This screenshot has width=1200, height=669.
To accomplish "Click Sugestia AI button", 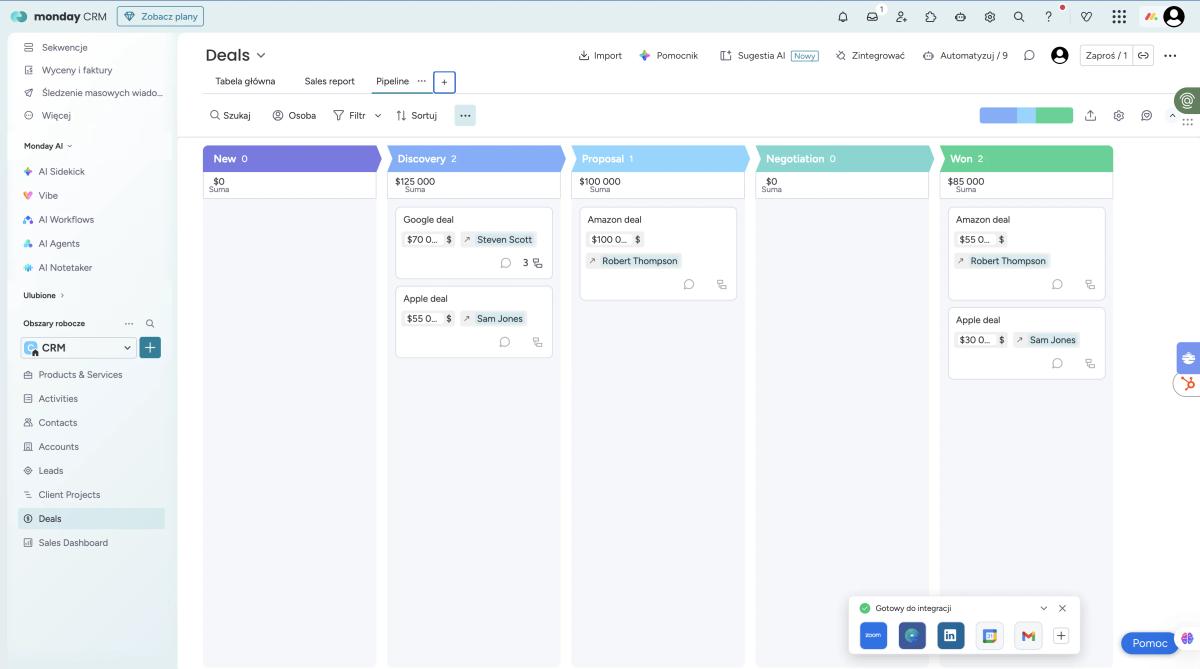I will tap(768, 55).
